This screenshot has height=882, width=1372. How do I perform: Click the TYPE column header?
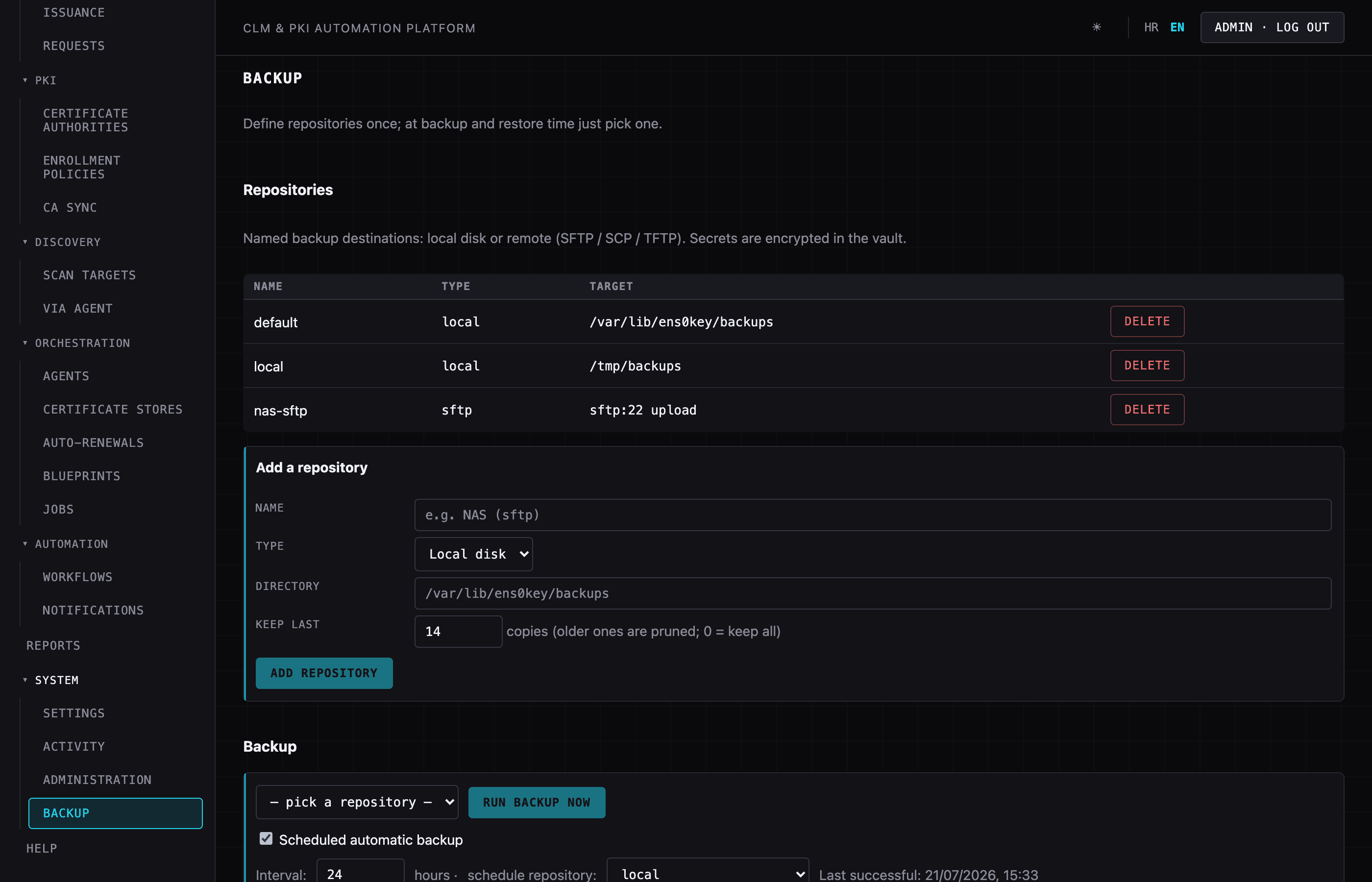pyautogui.click(x=455, y=286)
